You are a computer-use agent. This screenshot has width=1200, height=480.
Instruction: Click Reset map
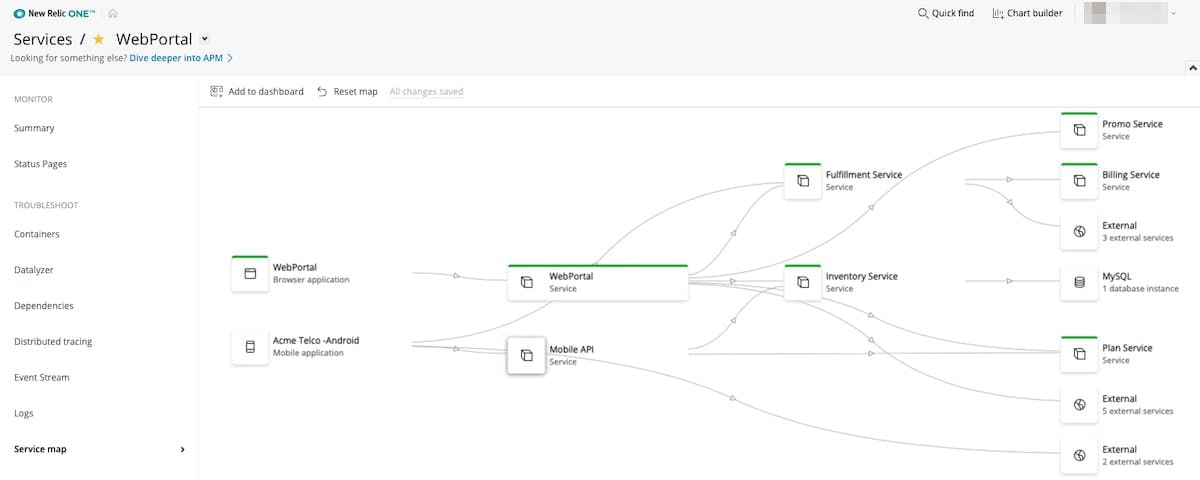tap(347, 91)
